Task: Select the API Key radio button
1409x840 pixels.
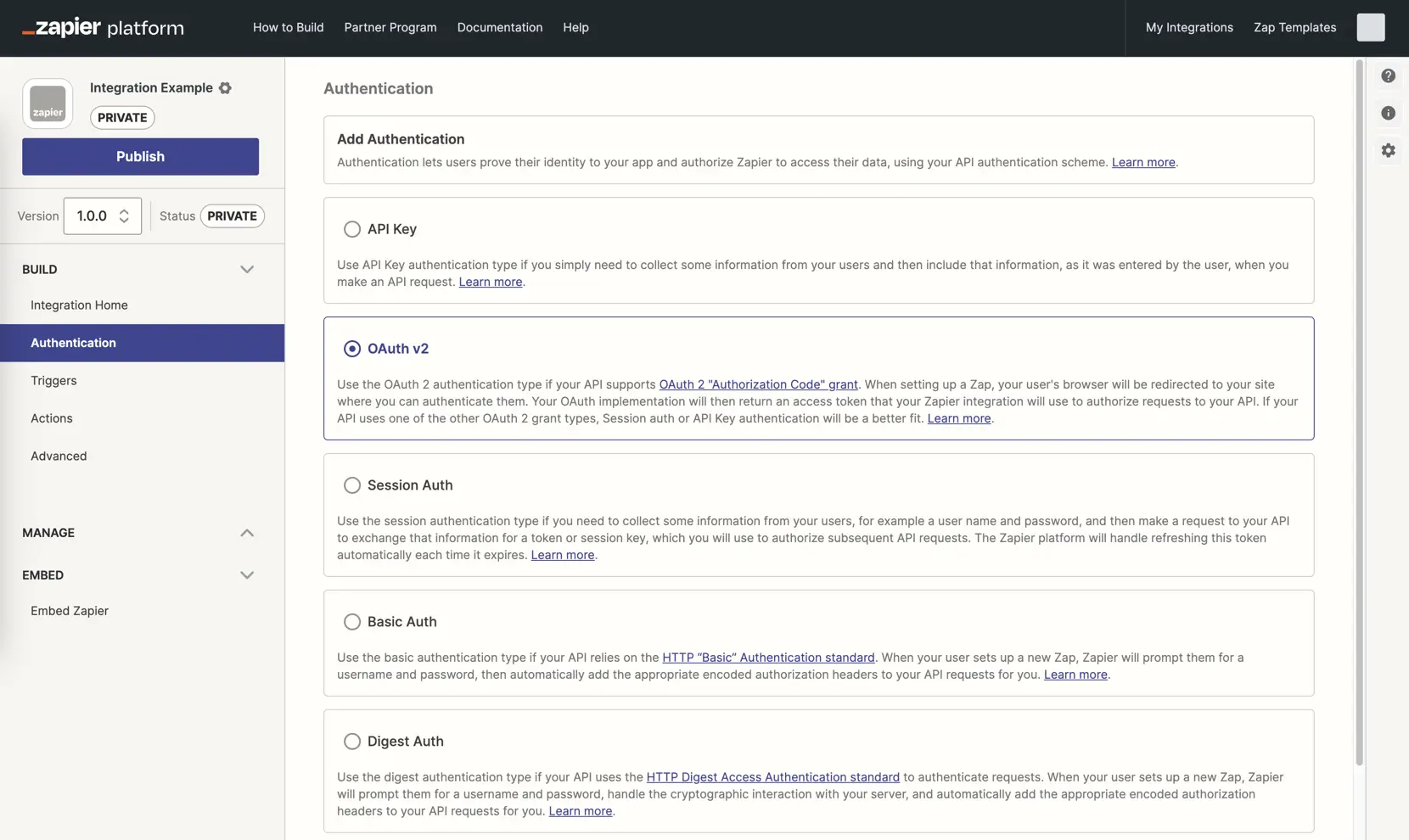Action: [351, 229]
